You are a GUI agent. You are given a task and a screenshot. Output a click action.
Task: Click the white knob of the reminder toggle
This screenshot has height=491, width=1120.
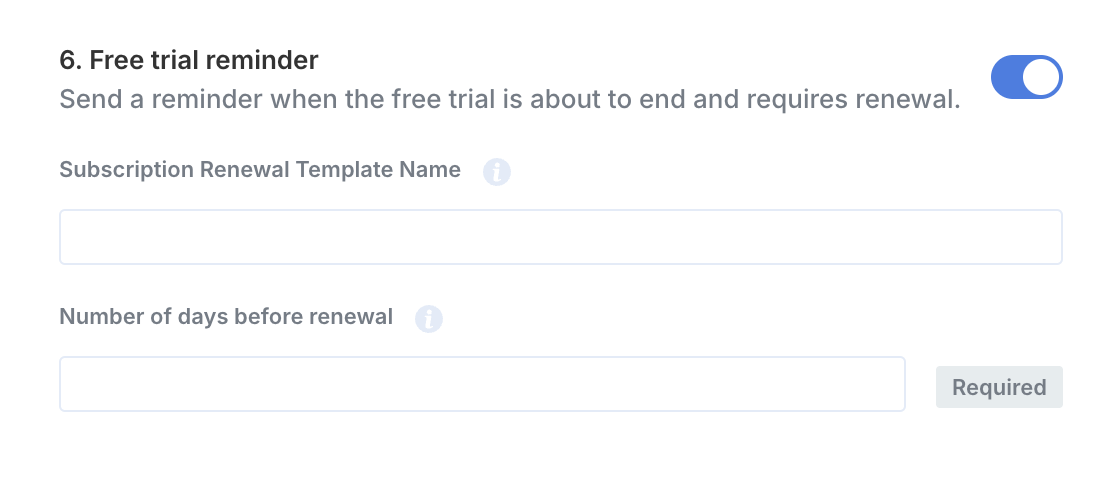[x=1042, y=78]
